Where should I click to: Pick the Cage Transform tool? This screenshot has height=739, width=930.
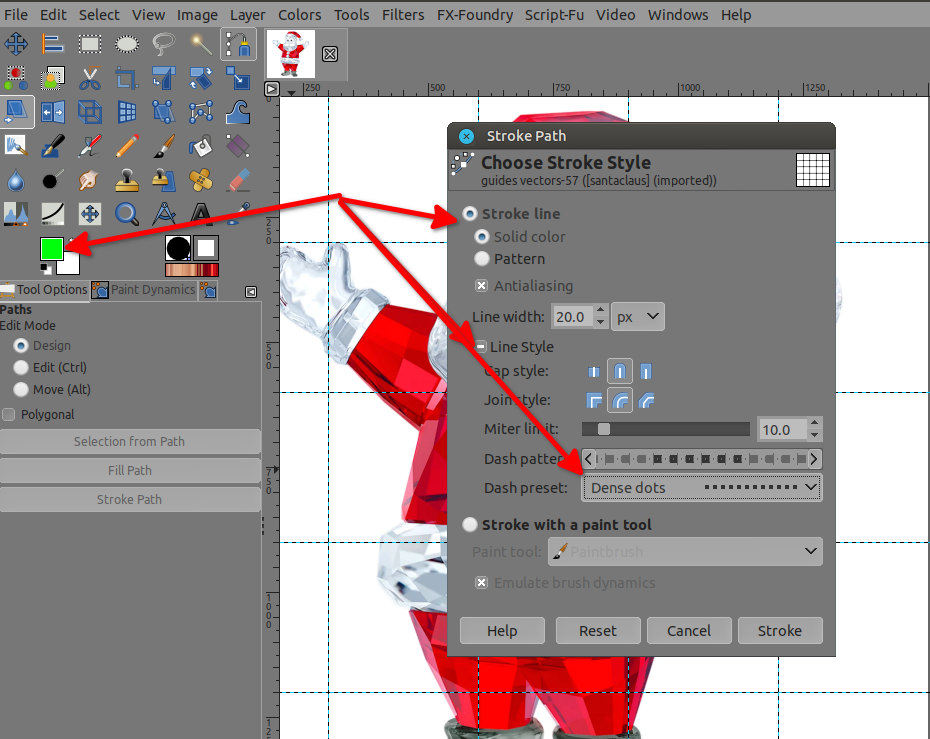click(x=201, y=112)
